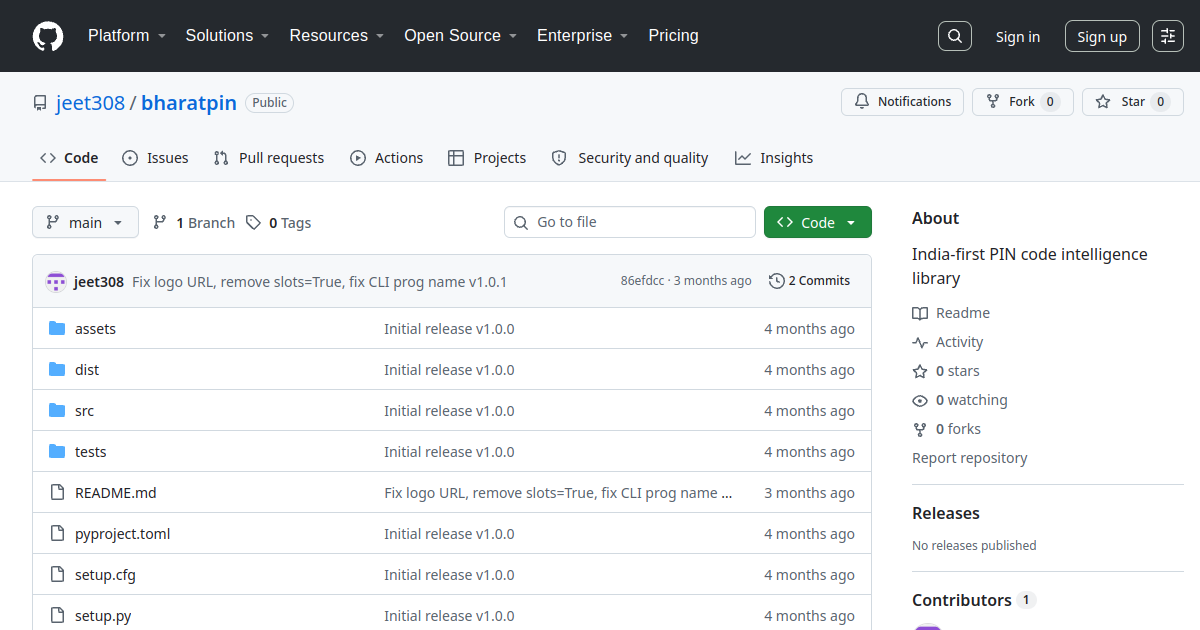Click commit message 'Fix logo URL' in header row
The height and width of the screenshot is (630, 1200).
(x=320, y=282)
